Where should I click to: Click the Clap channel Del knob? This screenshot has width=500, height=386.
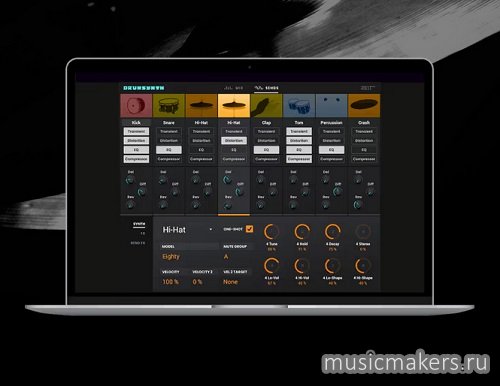pos(260,180)
